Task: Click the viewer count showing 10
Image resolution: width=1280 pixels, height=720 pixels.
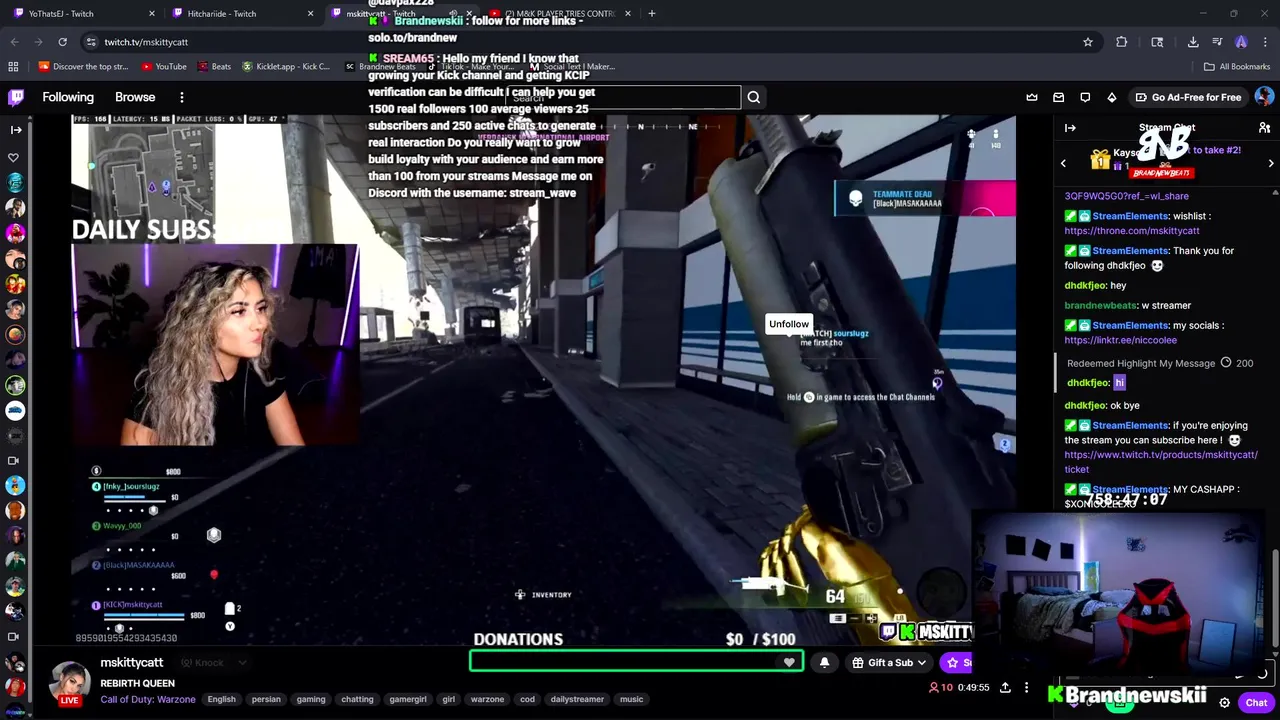Action: (x=940, y=687)
